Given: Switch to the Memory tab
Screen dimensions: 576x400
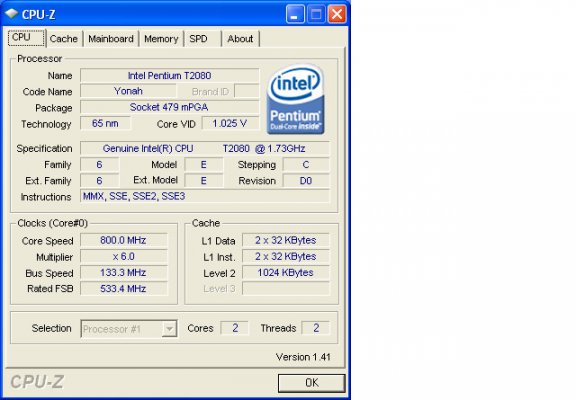Looking at the screenshot, I should click(x=161, y=39).
